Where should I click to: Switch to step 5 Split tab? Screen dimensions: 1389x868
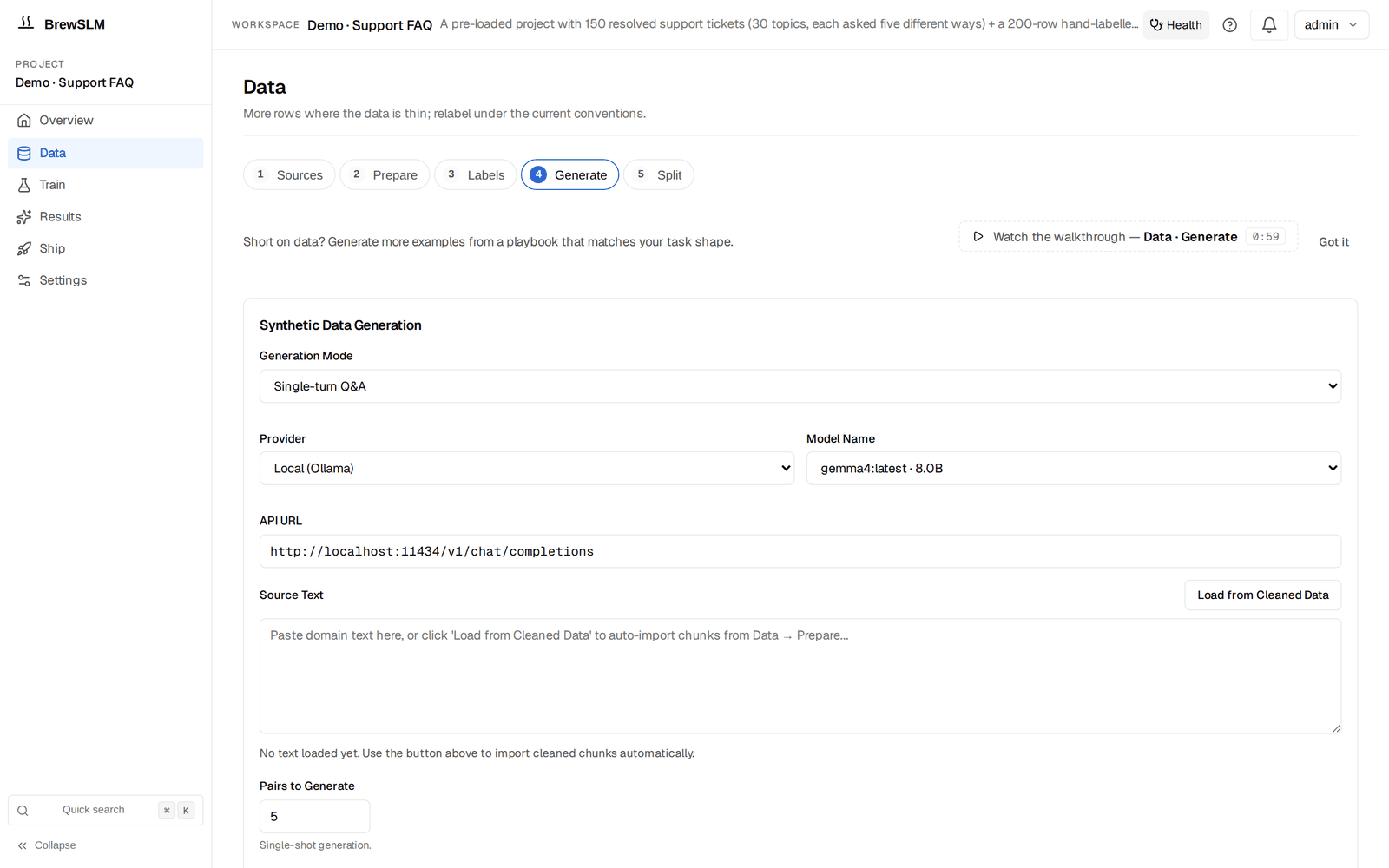pyautogui.click(x=659, y=174)
